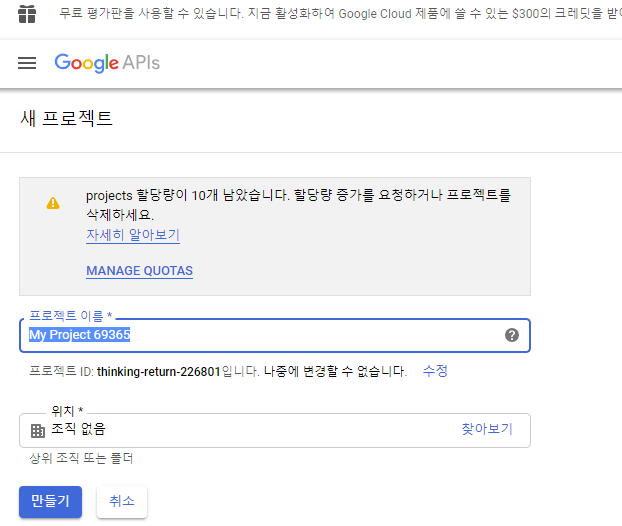Click the organization building icon in the location field
This screenshot has width=622, height=526.
(38, 430)
